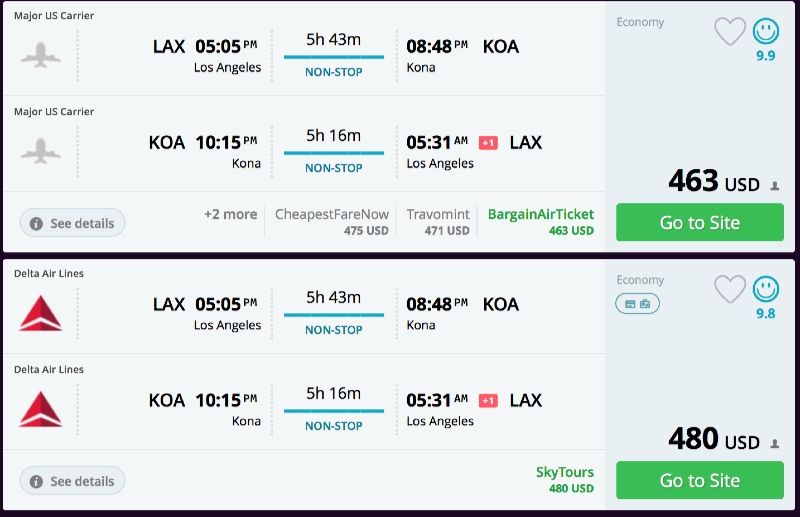This screenshot has height=517, width=800.
Task: Click the Major US Carrier plane icon outbound
Action: coord(41,55)
